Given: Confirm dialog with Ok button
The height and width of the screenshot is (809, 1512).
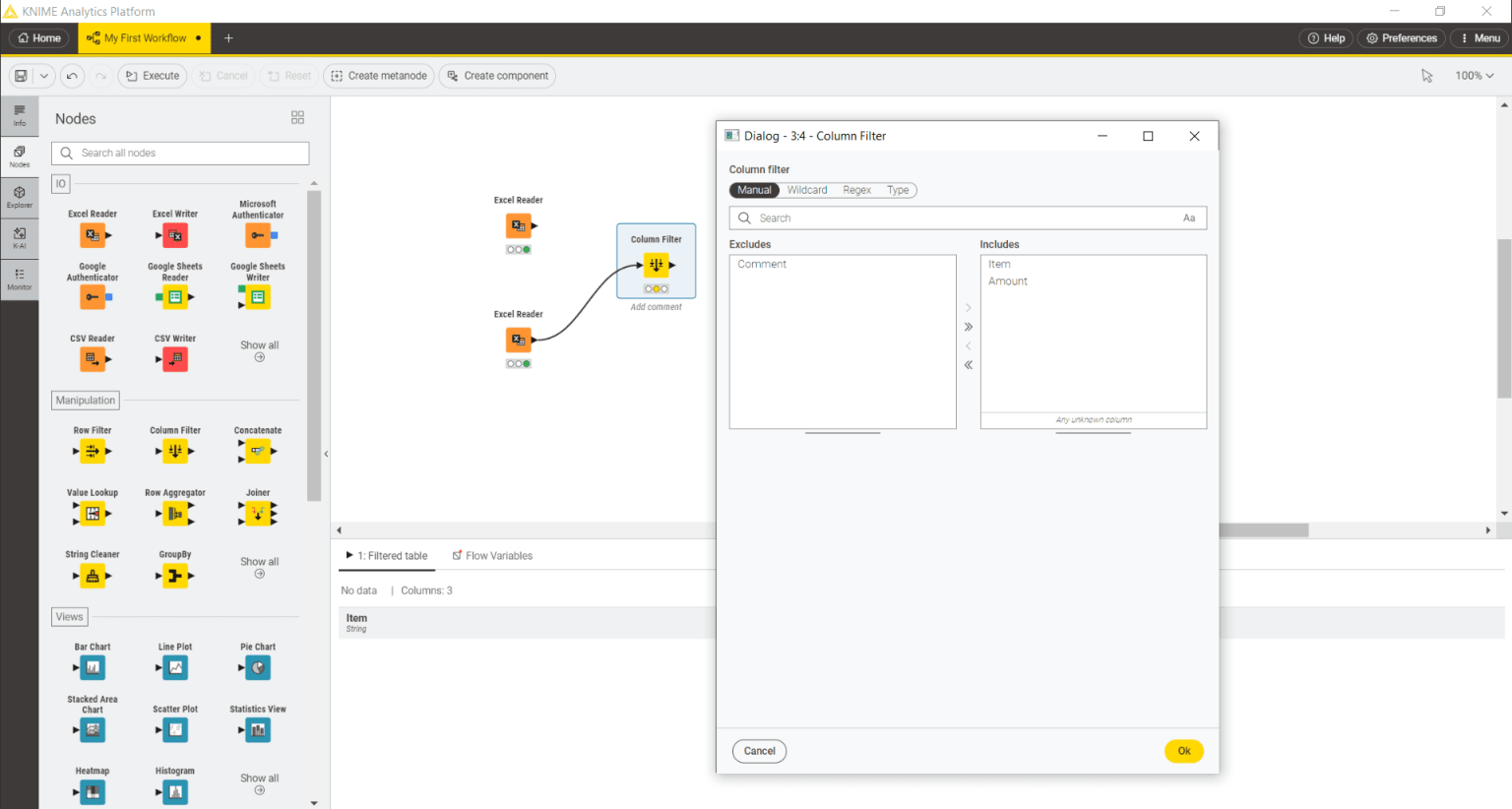Looking at the screenshot, I should [1184, 751].
